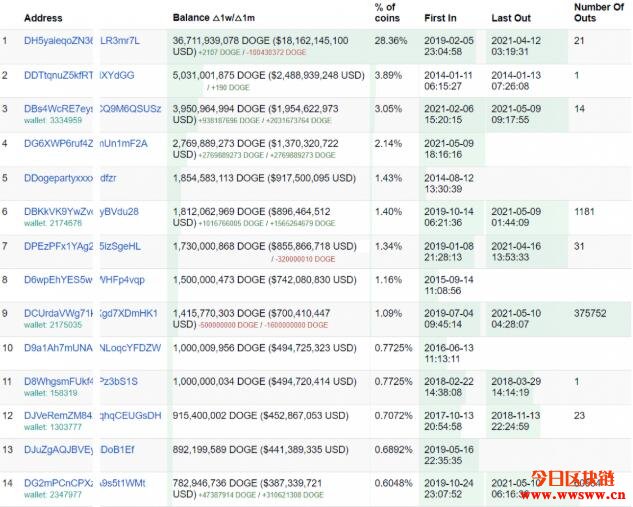Open address DPEzPFx1YAg2 5izSgeHL

point(82,246)
